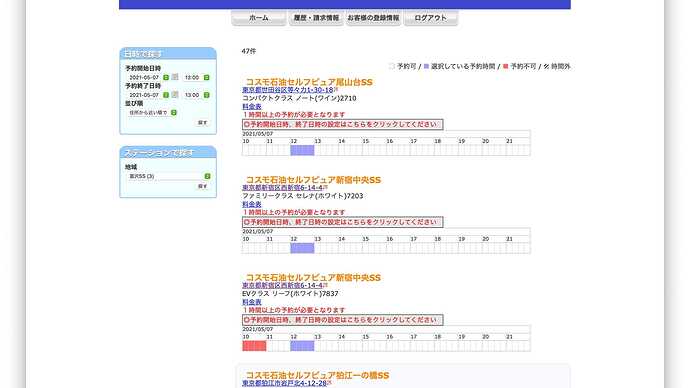Viewport: 690px width, 388px height.
Task: Select blue 12-13 slot in 尾山台SS timeline
Action: click(302, 150)
